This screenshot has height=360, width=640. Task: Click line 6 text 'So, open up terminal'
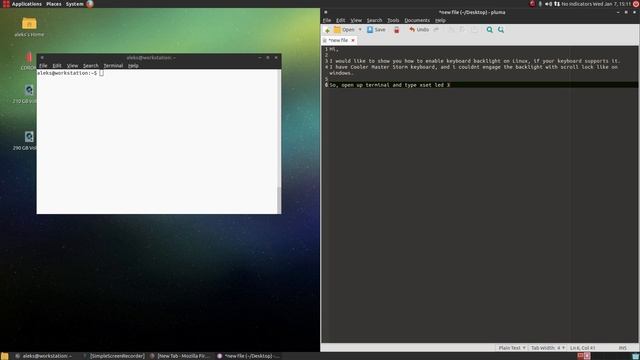[359, 85]
